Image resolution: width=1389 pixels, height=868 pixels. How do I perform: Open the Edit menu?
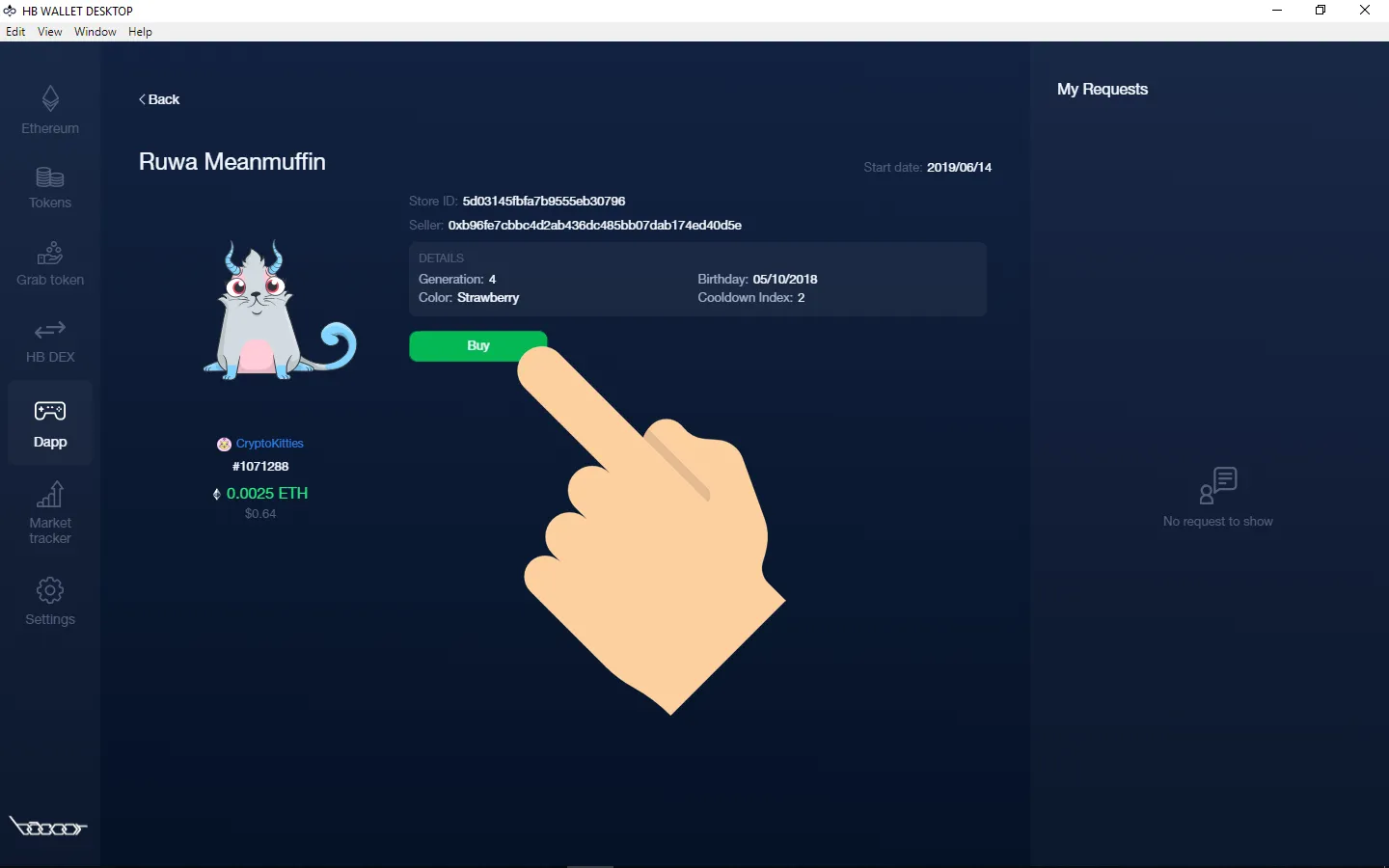(15, 32)
